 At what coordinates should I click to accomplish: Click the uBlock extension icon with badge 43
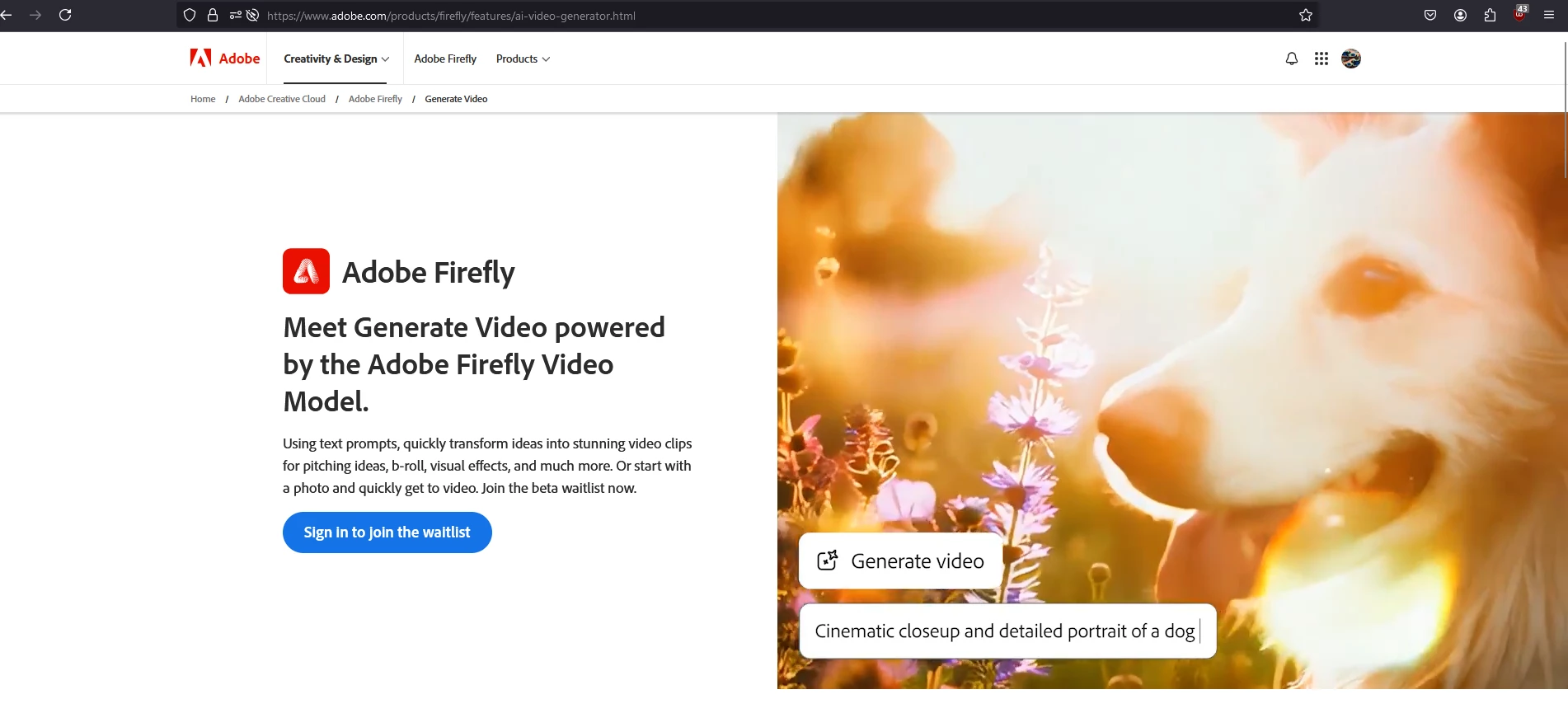click(x=1520, y=13)
